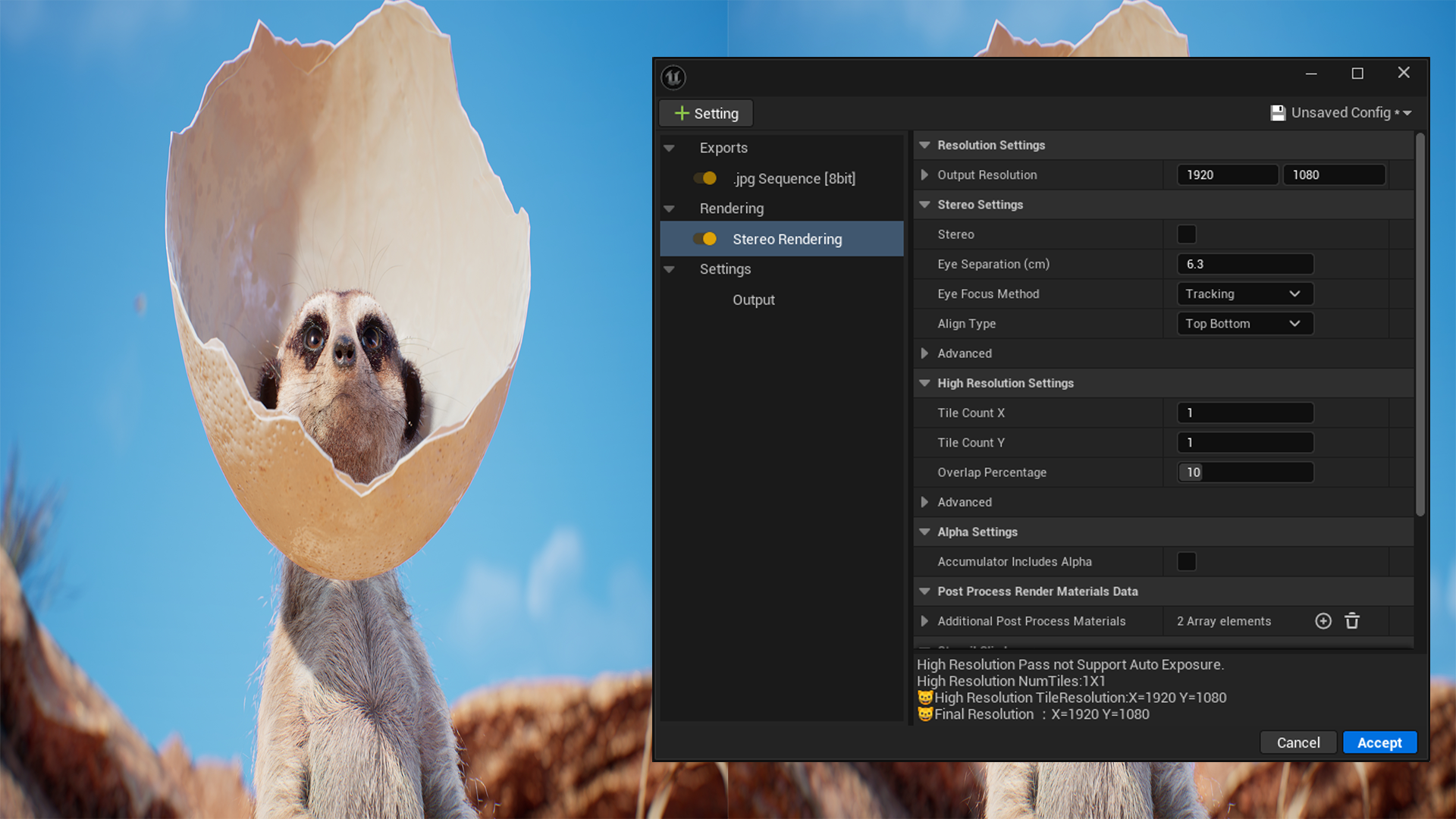Click the green plus Setting button
1456x819 pixels.
pyautogui.click(x=706, y=114)
